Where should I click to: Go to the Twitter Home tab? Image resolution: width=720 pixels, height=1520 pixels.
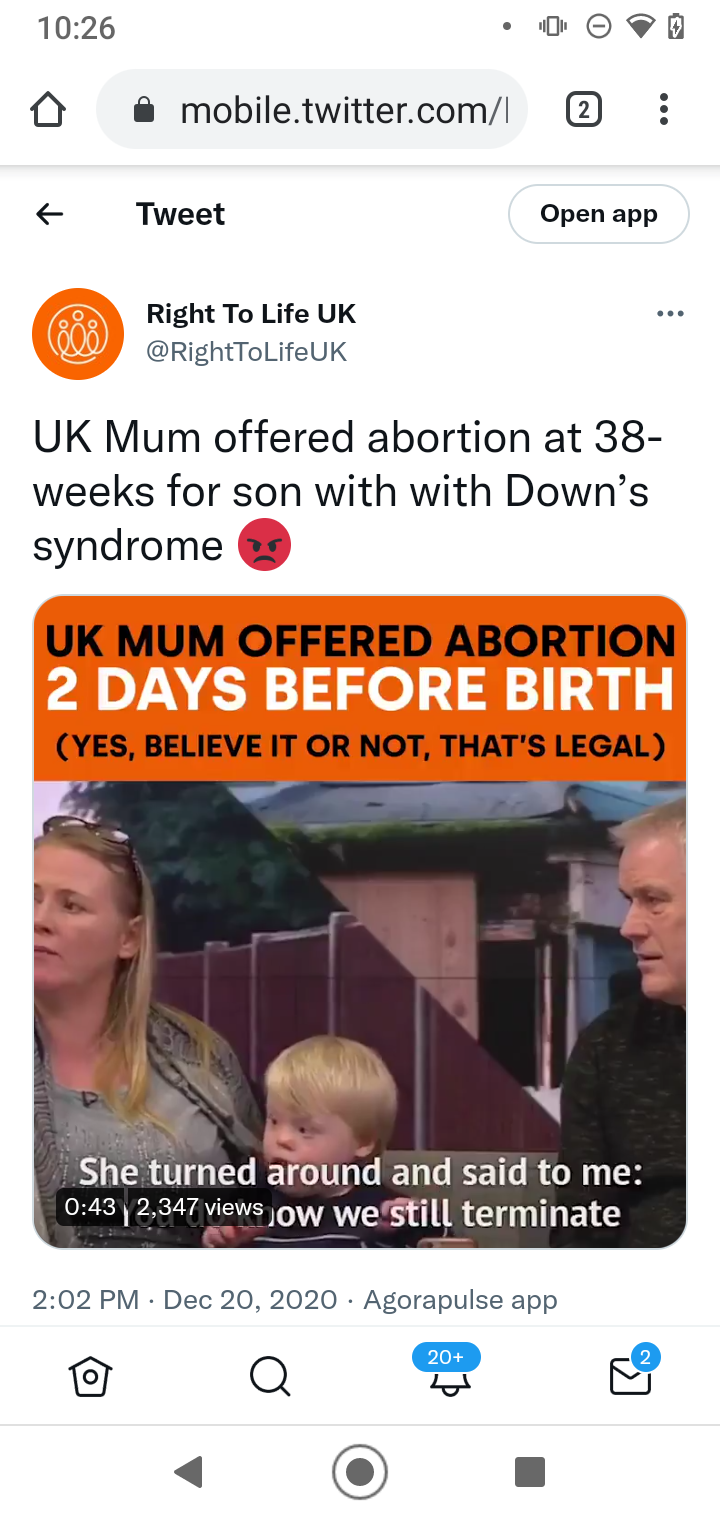click(x=90, y=1377)
